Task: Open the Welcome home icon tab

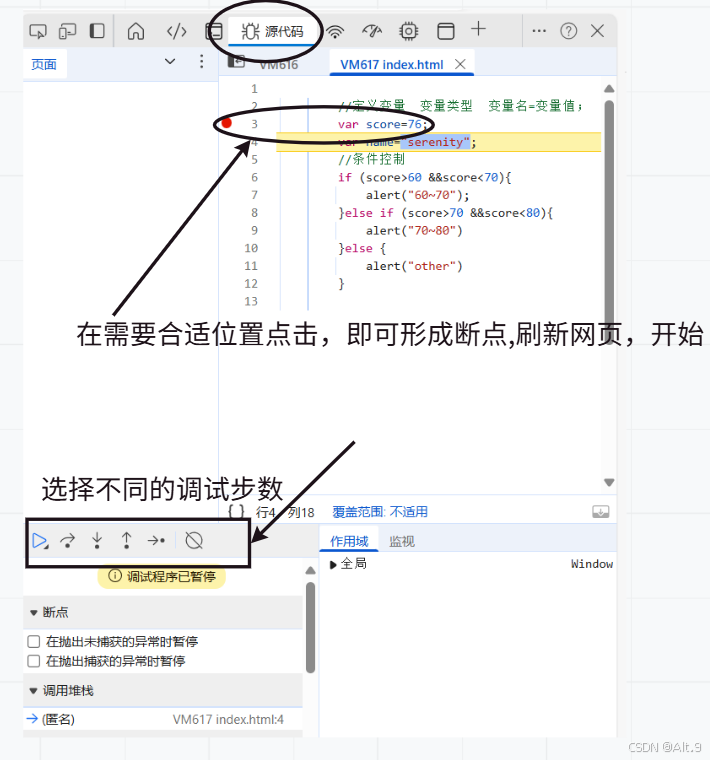Action: tap(136, 32)
